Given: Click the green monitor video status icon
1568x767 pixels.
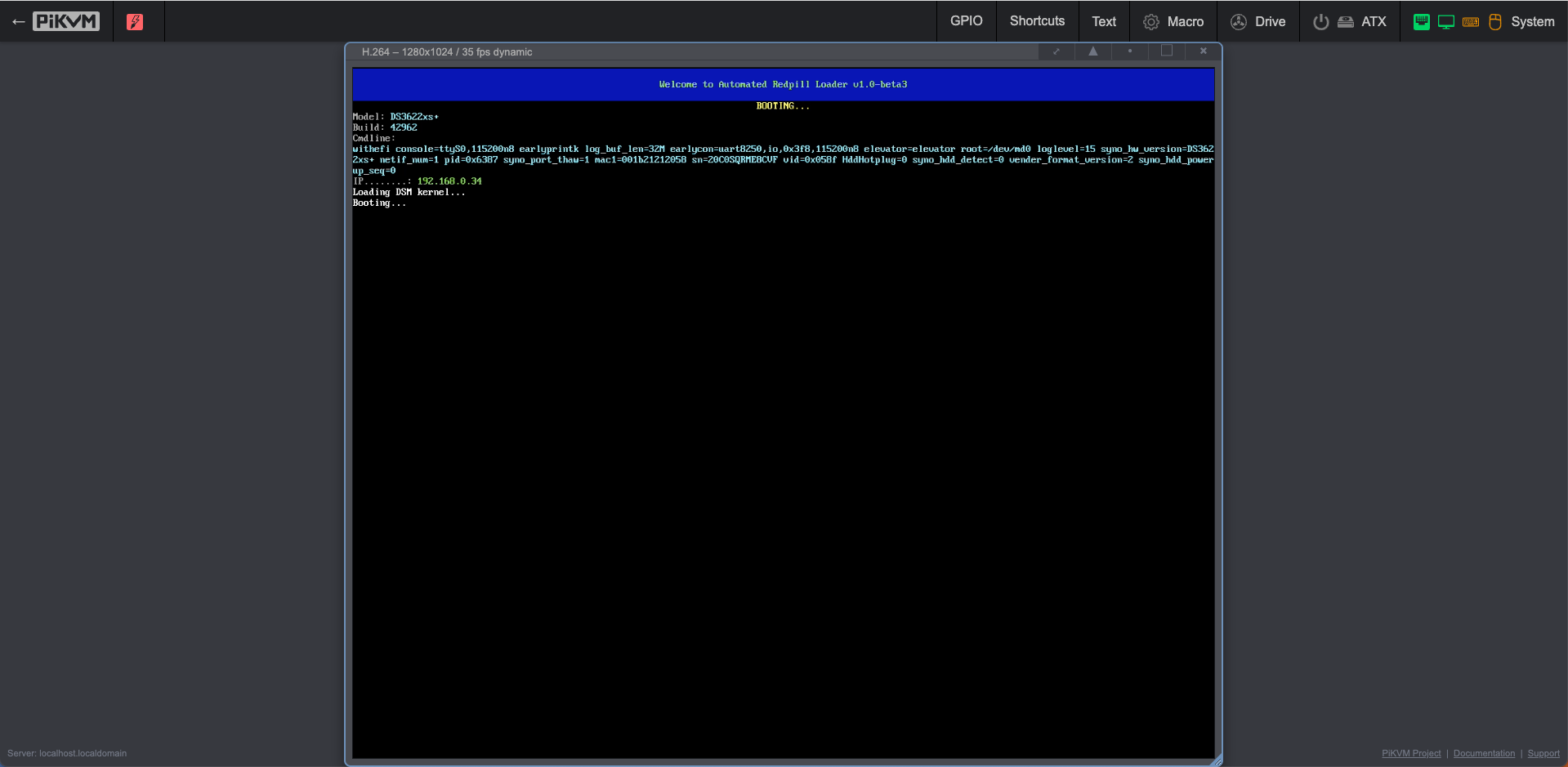Looking at the screenshot, I should pos(1446,22).
